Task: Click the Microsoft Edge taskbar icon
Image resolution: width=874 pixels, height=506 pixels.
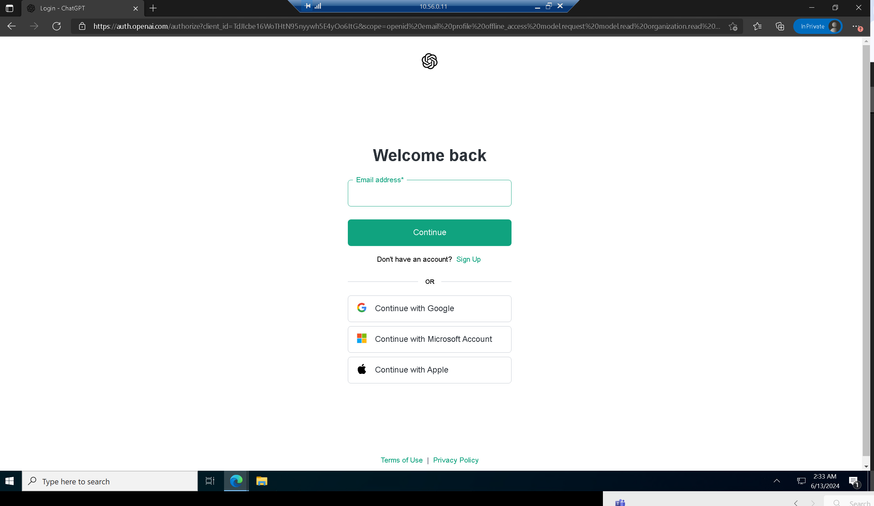Action: tap(236, 481)
